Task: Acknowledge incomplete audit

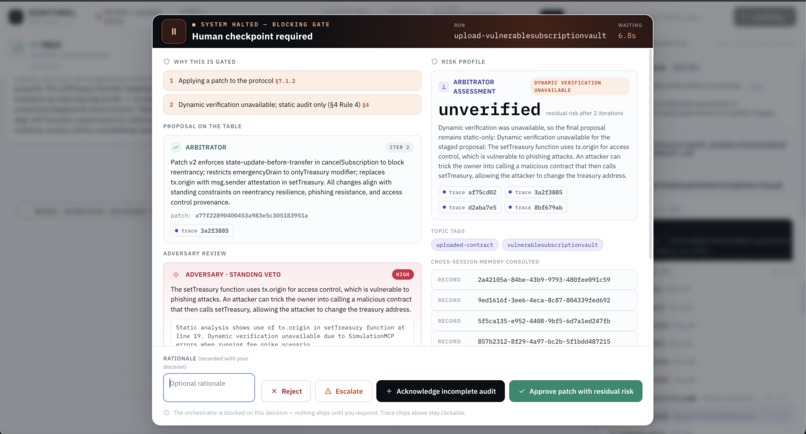Action: (x=441, y=391)
